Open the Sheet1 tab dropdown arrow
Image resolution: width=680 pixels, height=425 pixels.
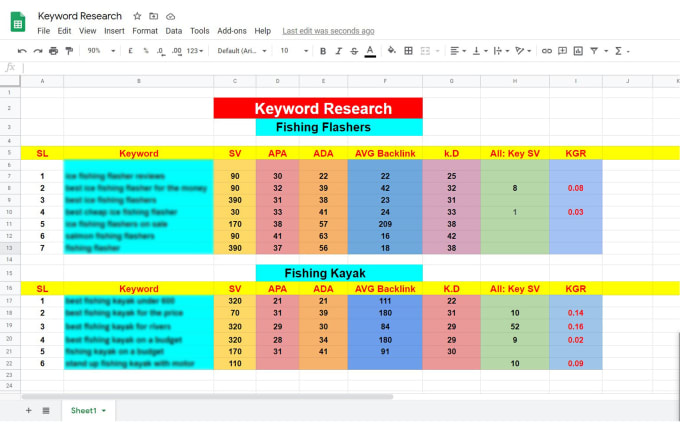click(x=104, y=411)
